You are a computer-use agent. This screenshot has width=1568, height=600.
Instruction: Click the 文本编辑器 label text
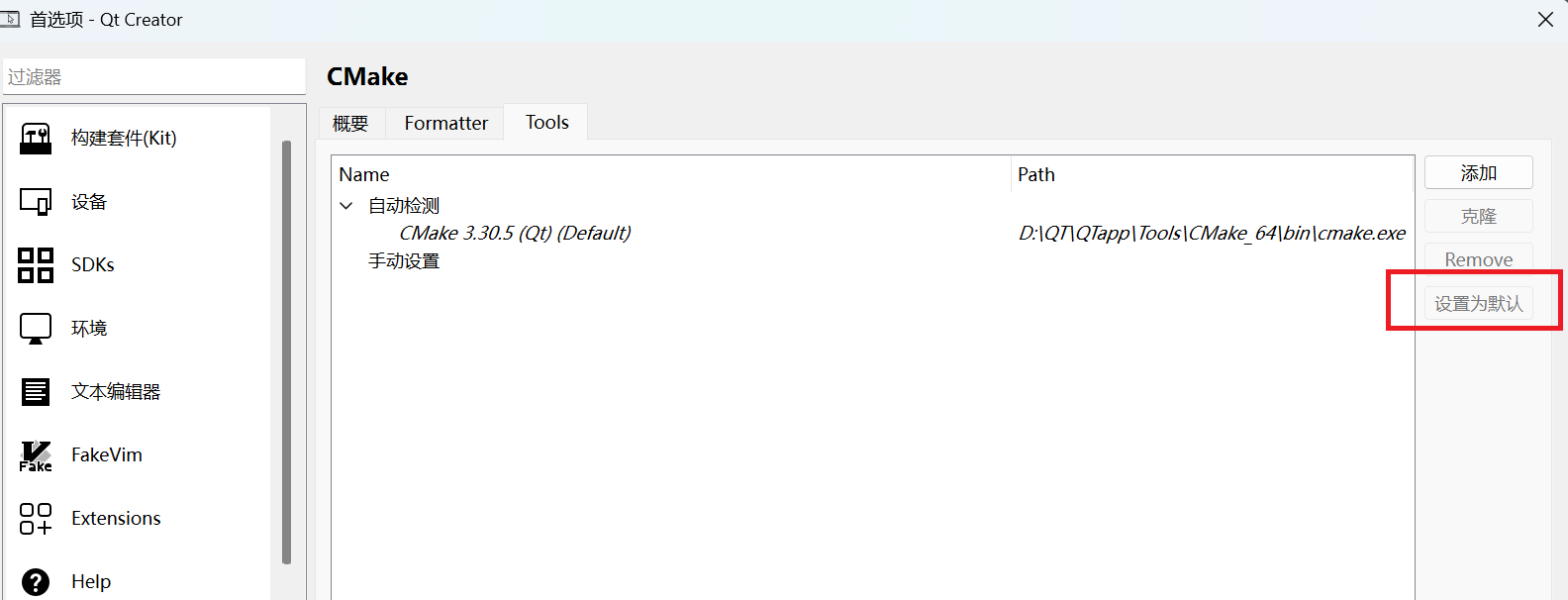[116, 392]
